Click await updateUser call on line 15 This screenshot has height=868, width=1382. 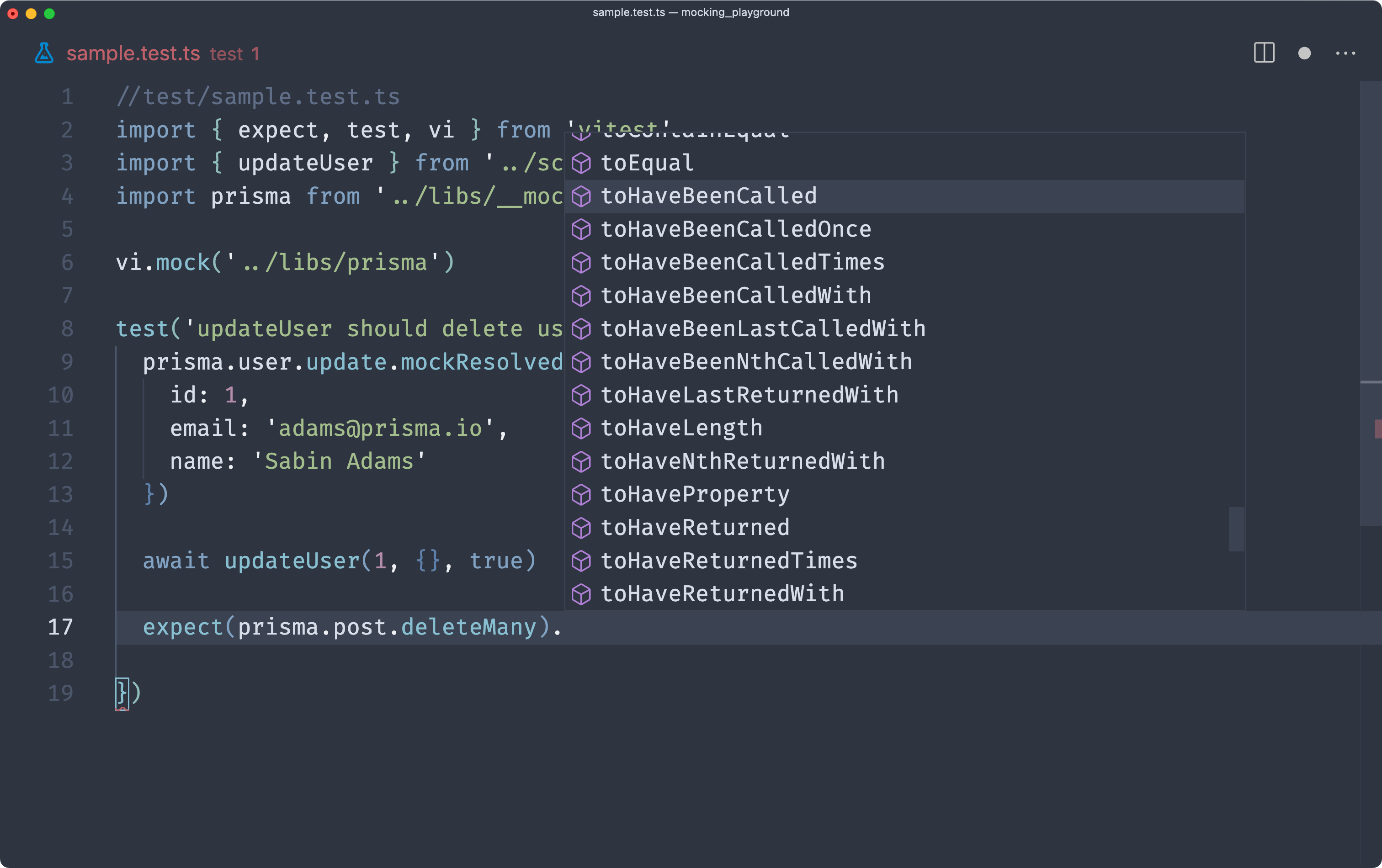tap(340, 561)
